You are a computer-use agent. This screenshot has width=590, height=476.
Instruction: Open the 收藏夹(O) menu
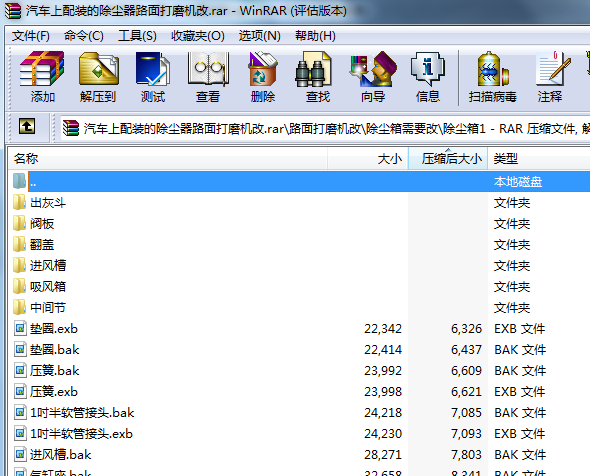tap(198, 36)
